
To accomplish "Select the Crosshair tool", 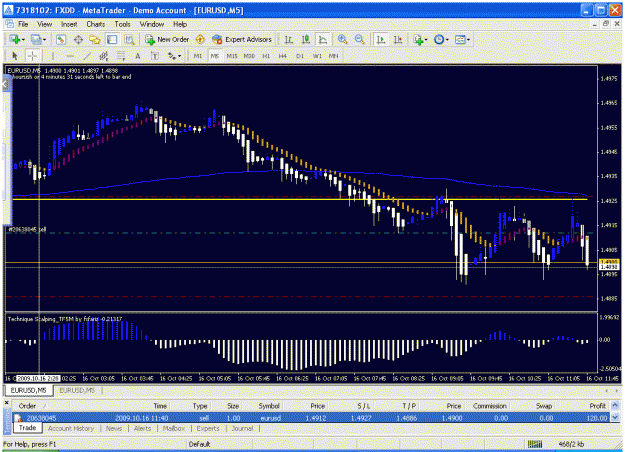I will pos(32,56).
